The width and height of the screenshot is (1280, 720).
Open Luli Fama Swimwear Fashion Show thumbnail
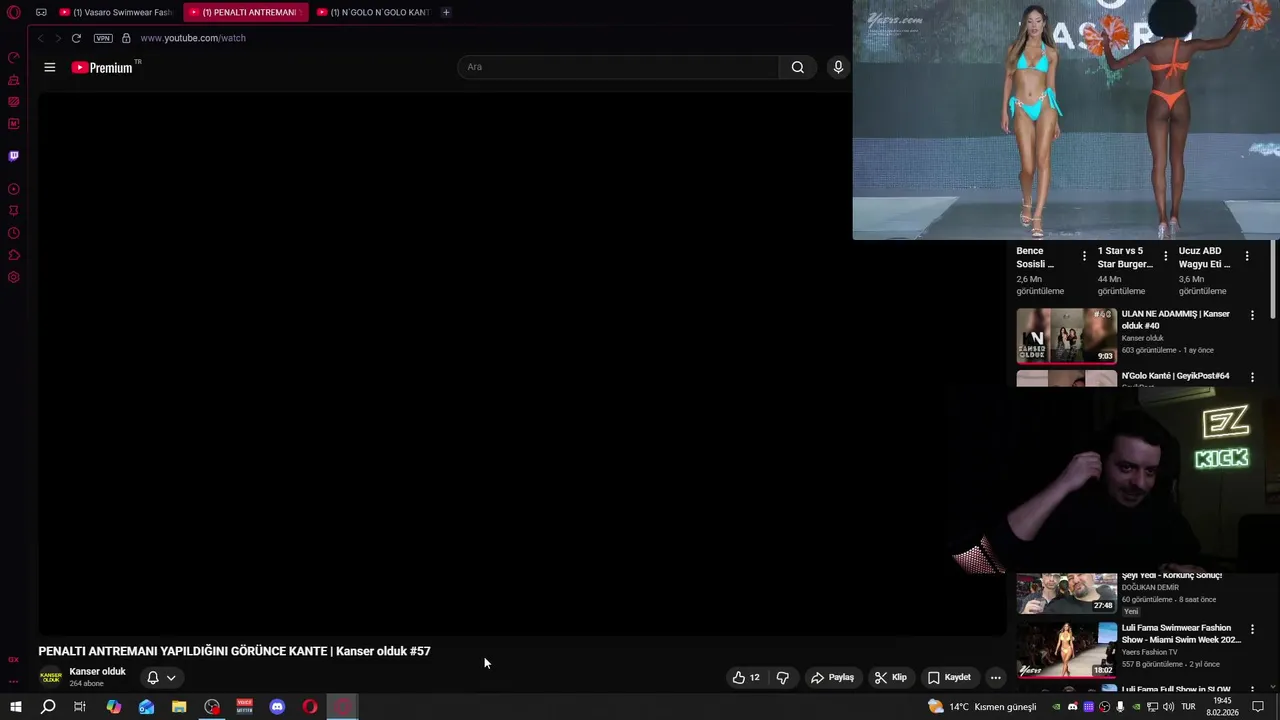(1066, 649)
